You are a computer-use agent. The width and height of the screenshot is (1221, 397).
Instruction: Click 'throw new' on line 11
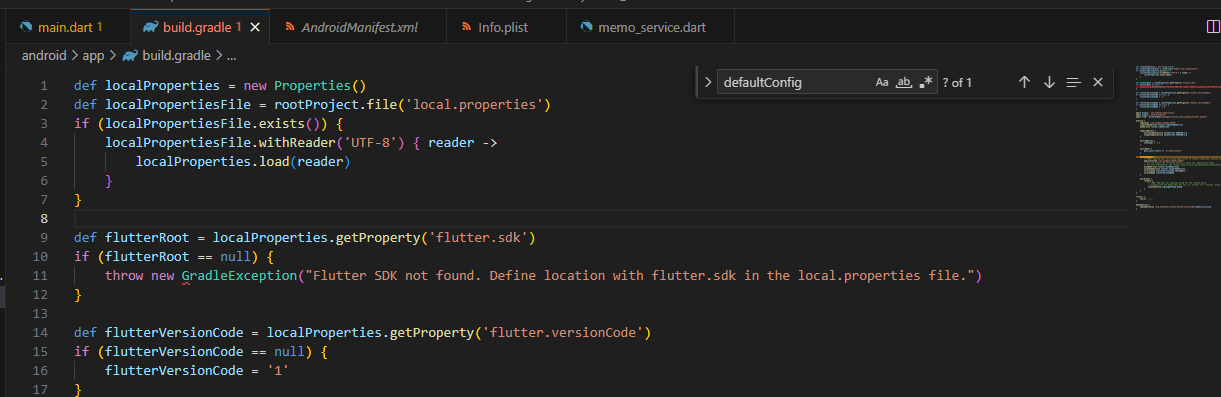pyautogui.click(x=140, y=275)
